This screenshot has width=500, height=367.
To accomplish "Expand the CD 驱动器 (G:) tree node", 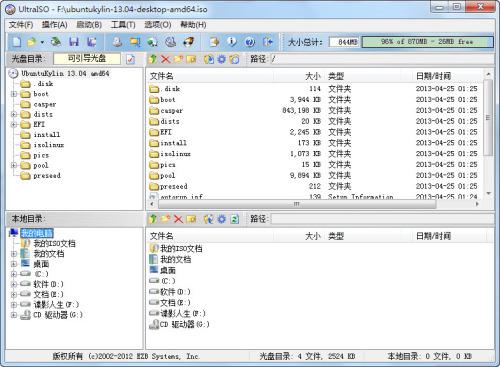I will coord(14,315).
